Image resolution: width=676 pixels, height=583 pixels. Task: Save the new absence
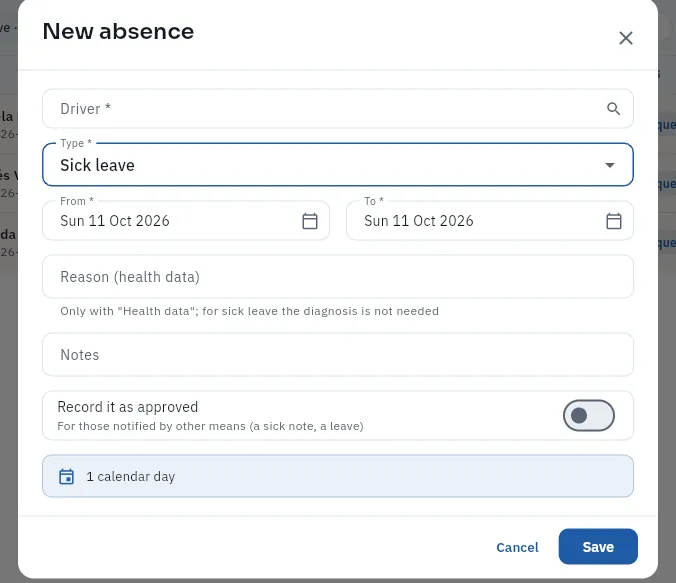598,547
